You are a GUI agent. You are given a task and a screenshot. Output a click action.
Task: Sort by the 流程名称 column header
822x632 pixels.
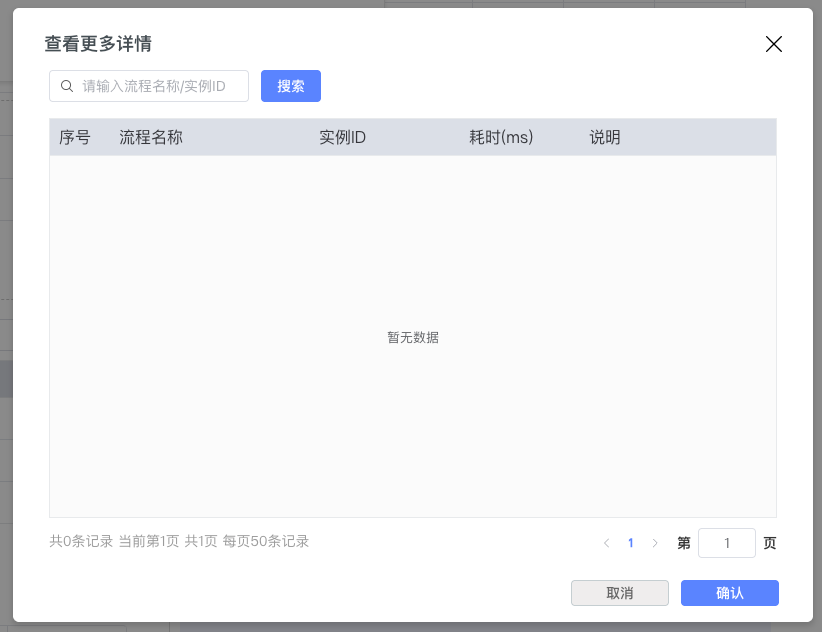click(151, 138)
